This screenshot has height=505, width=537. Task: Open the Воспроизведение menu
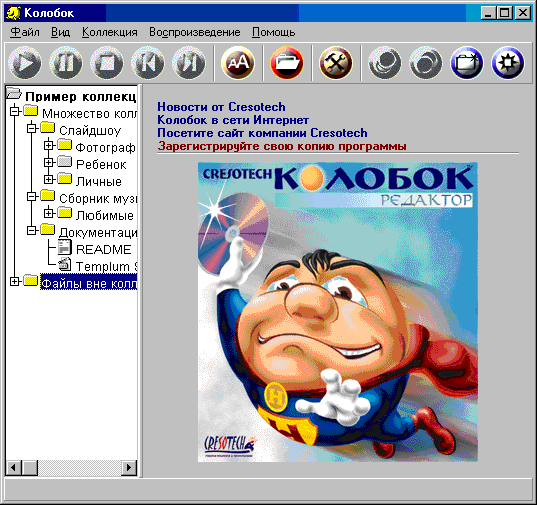tap(195, 32)
